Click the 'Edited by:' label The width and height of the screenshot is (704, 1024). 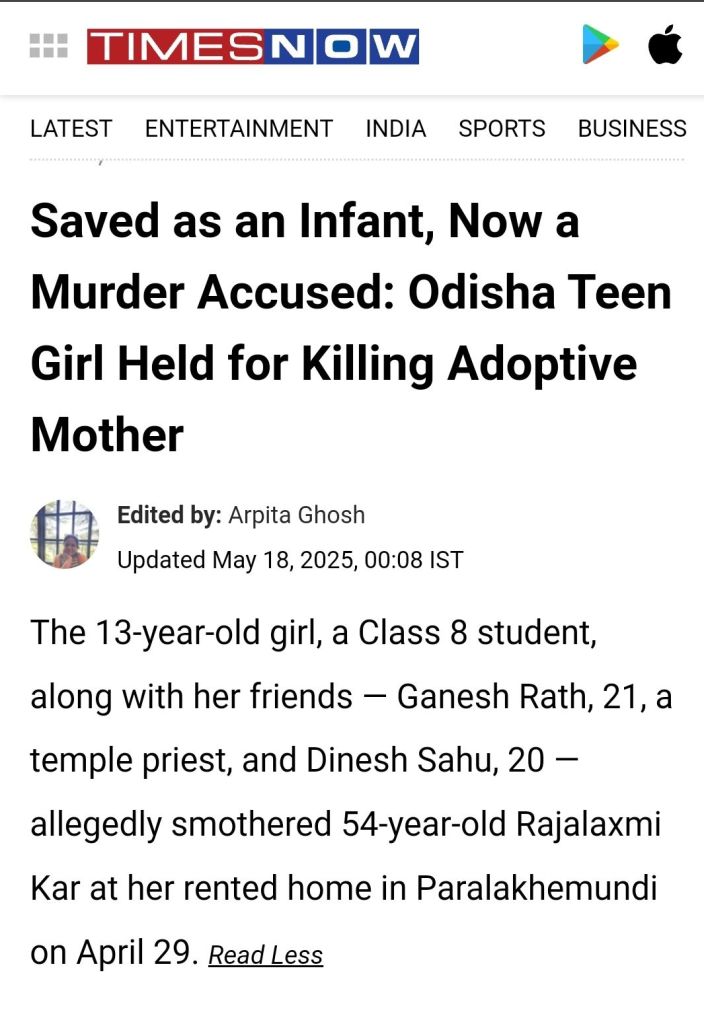pos(168,515)
